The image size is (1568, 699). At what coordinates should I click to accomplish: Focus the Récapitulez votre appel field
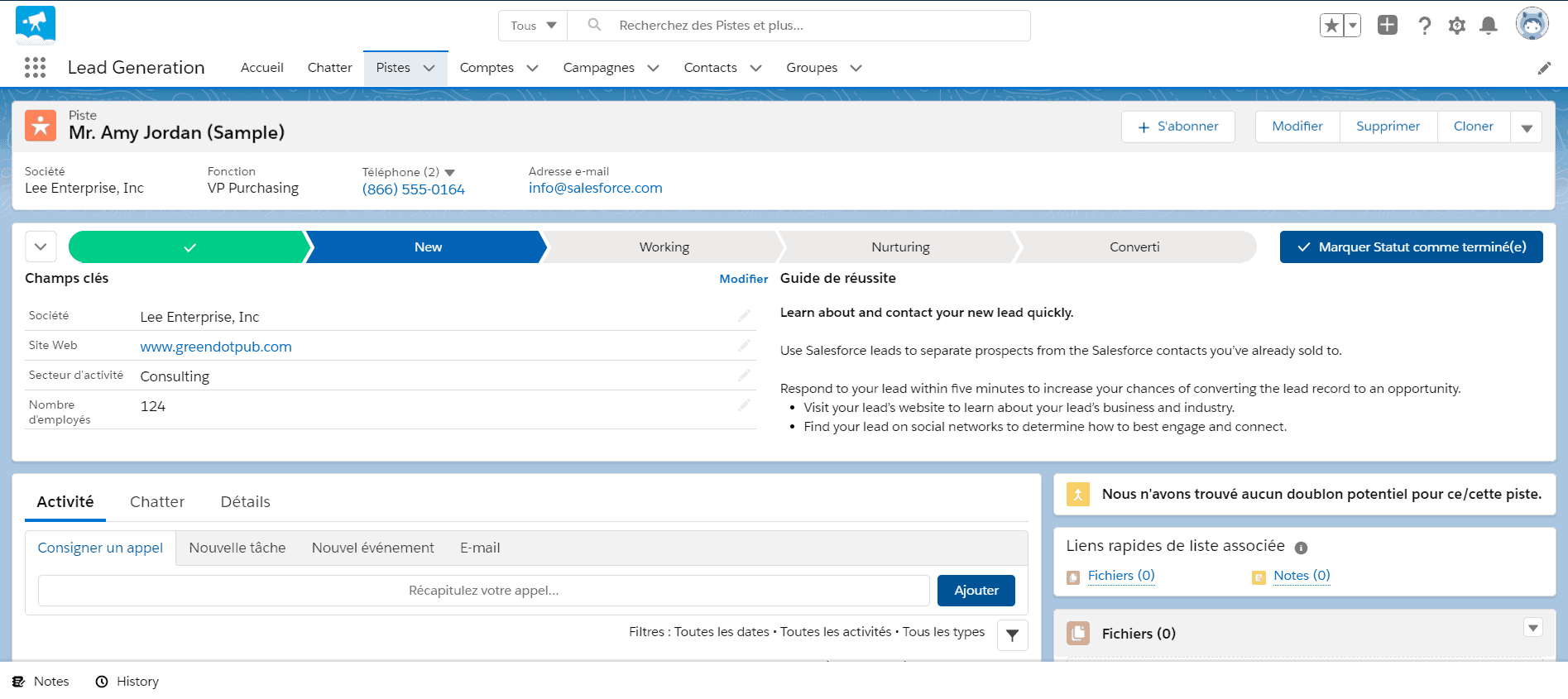pyautogui.click(x=484, y=591)
